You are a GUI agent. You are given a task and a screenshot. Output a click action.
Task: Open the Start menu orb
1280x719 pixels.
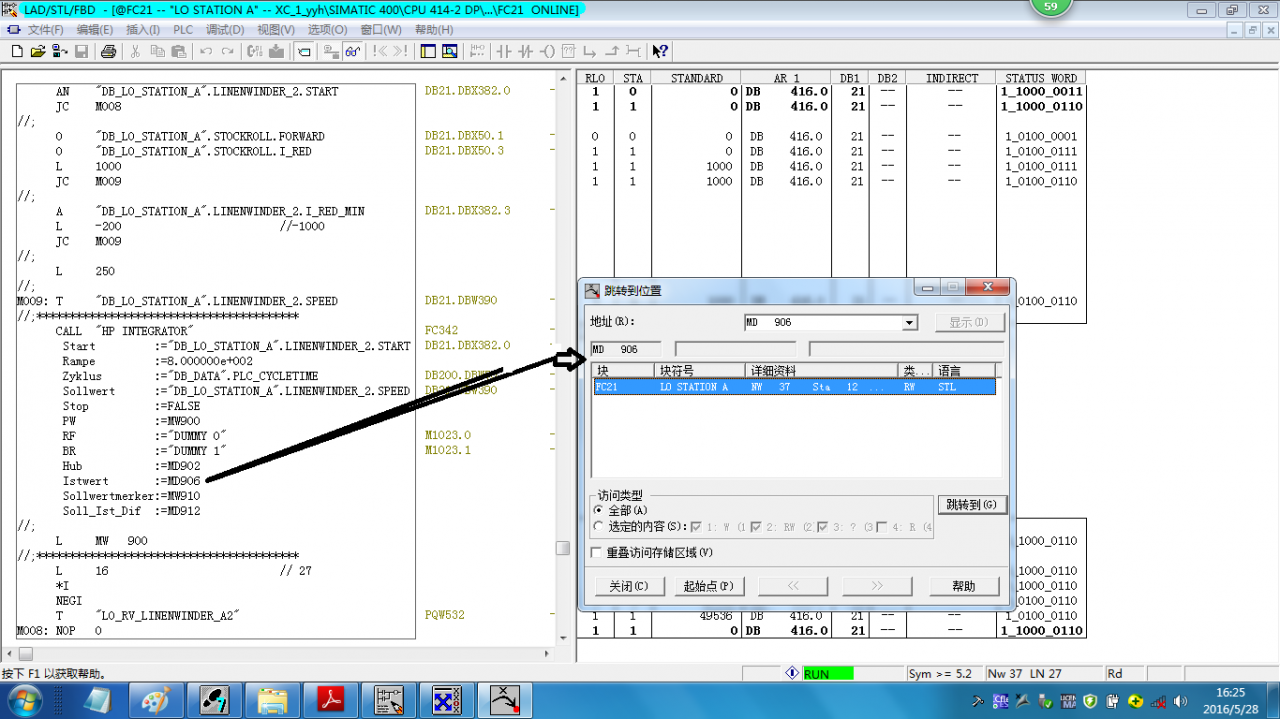(x=24, y=699)
